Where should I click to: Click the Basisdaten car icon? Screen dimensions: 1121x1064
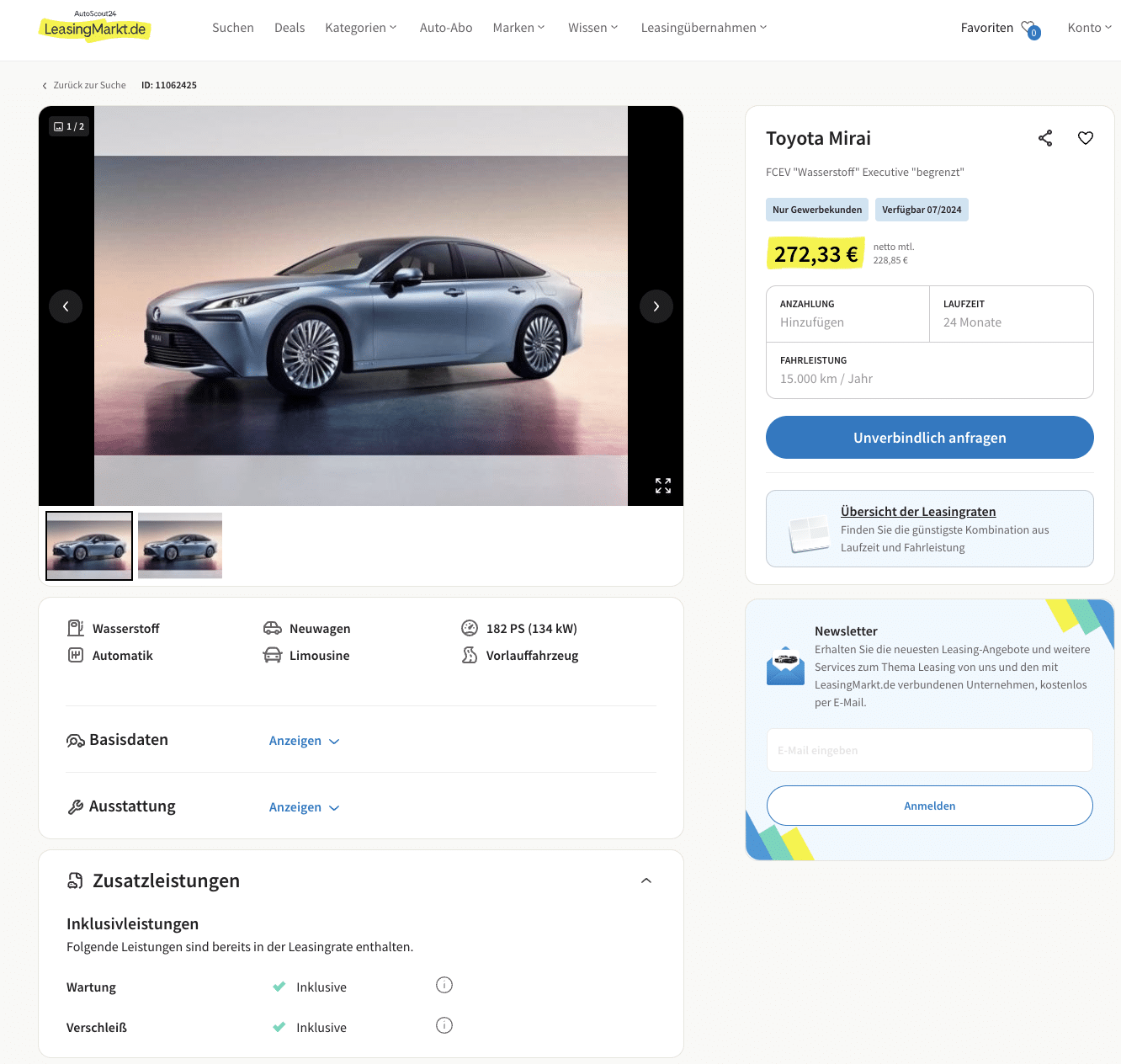[76, 741]
